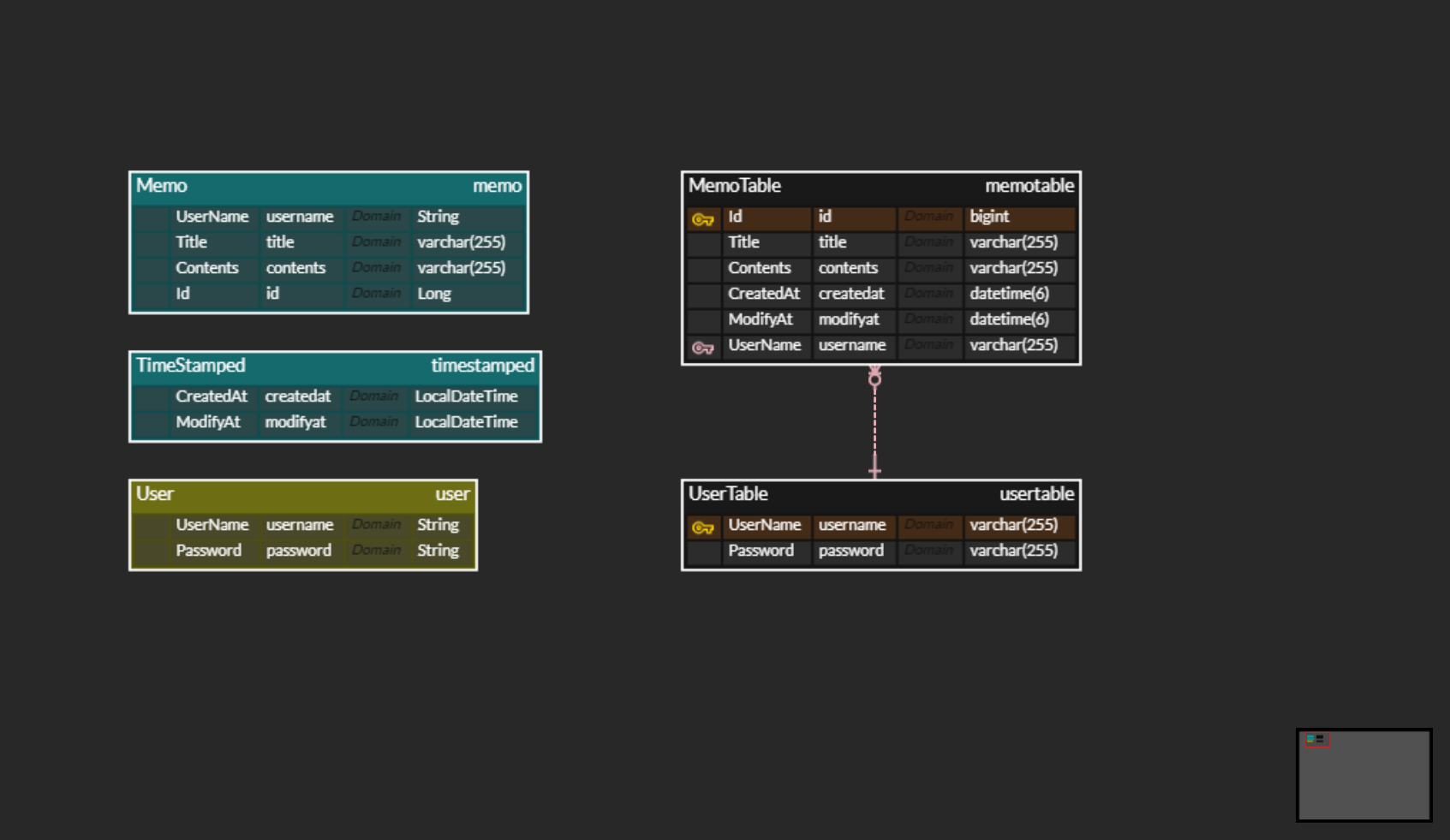Select the lowercase 'memo' physical table name
1450x840 pixels.
point(497,186)
